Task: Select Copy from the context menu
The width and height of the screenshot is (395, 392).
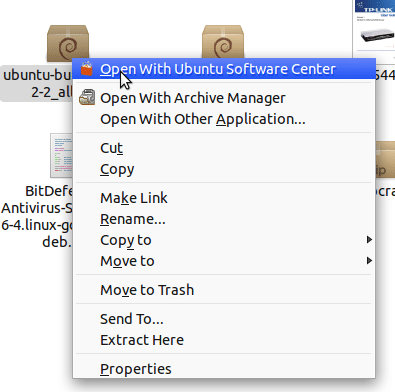Action: point(224,169)
